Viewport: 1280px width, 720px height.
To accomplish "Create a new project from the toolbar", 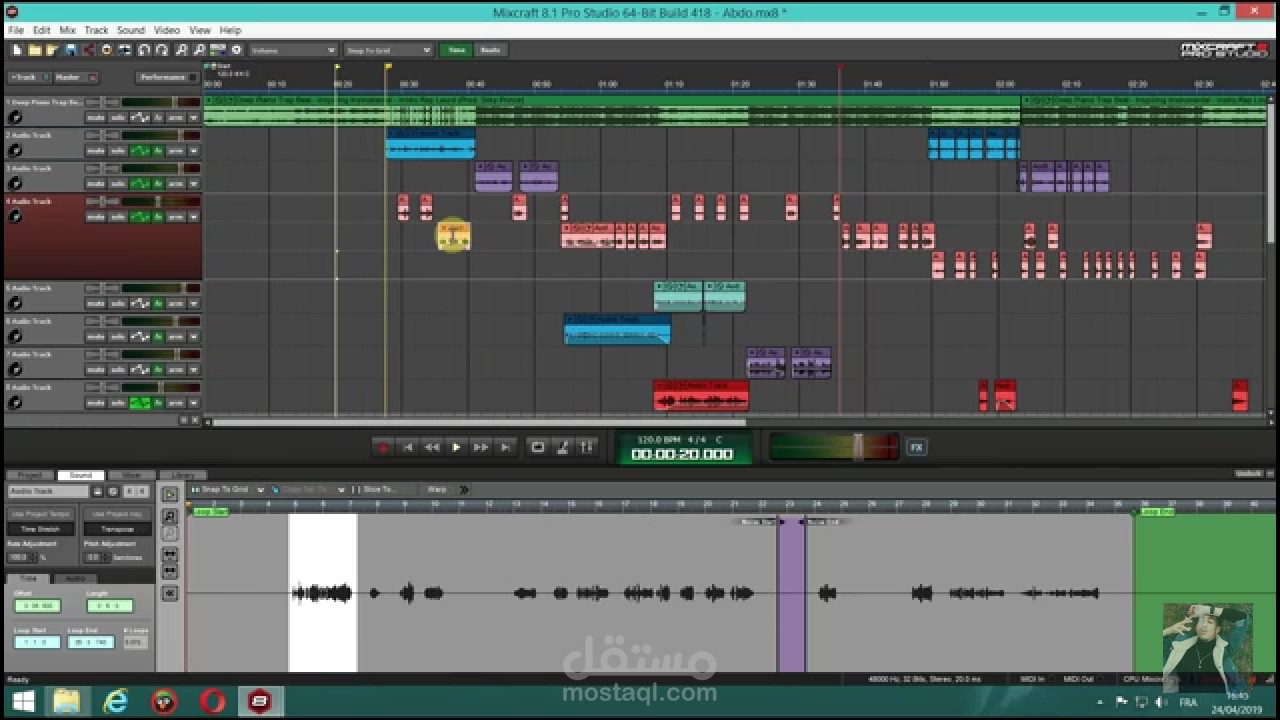I will coord(17,50).
